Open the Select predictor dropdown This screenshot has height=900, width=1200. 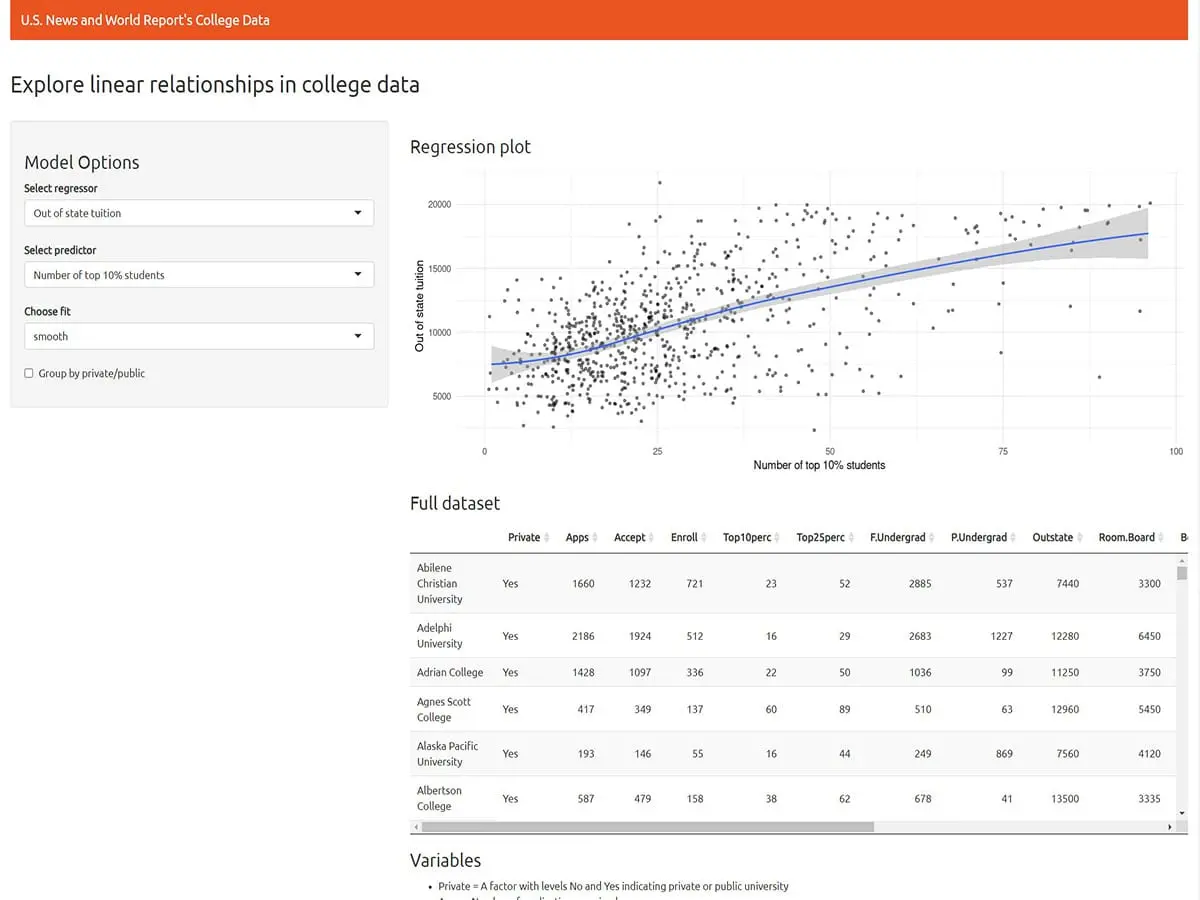pyautogui.click(x=198, y=275)
